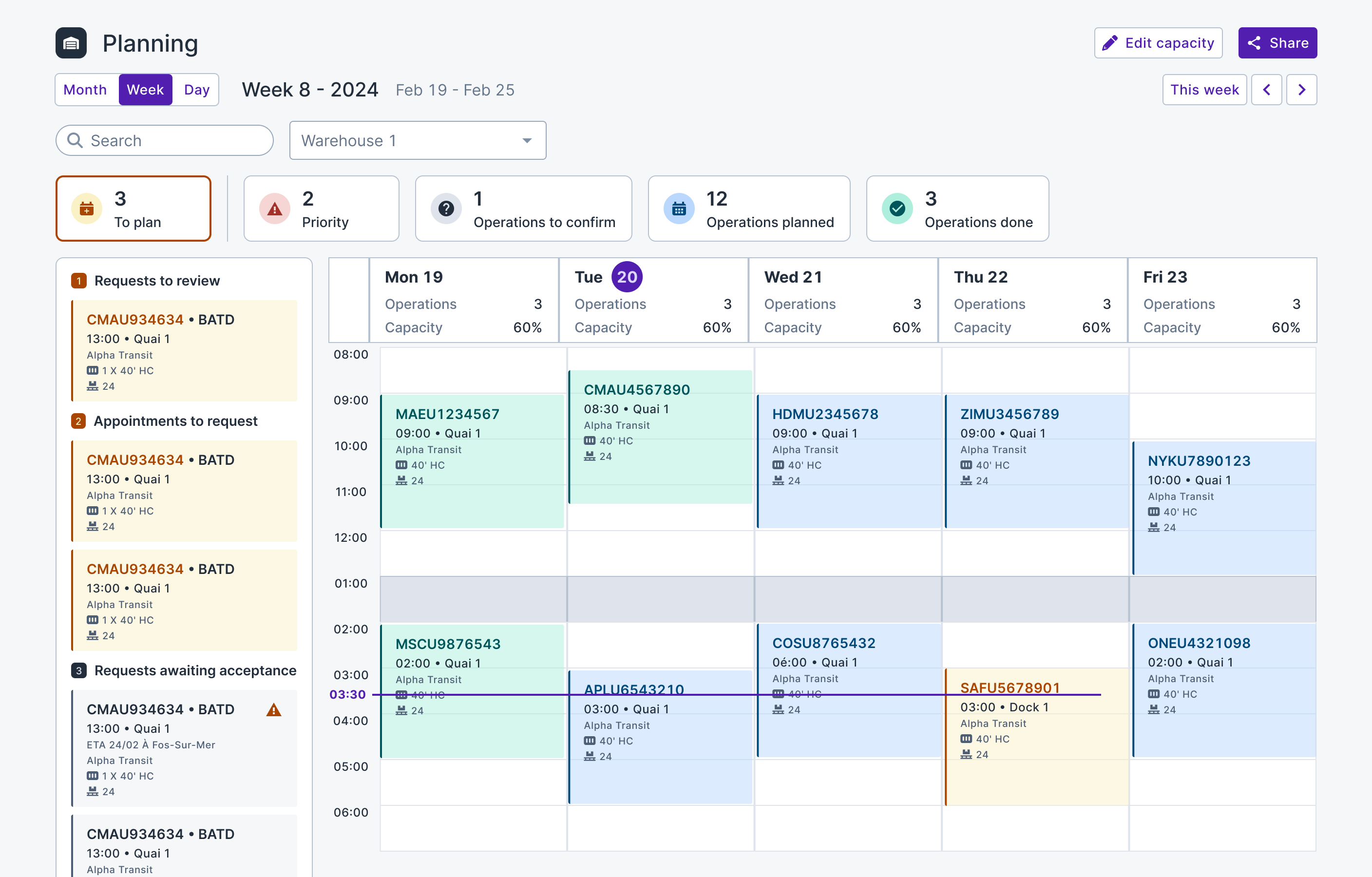This screenshot has height=877, width=1372.
Task: Click the warehouse logo icon beside Planning
Action: tap(71, 43)
